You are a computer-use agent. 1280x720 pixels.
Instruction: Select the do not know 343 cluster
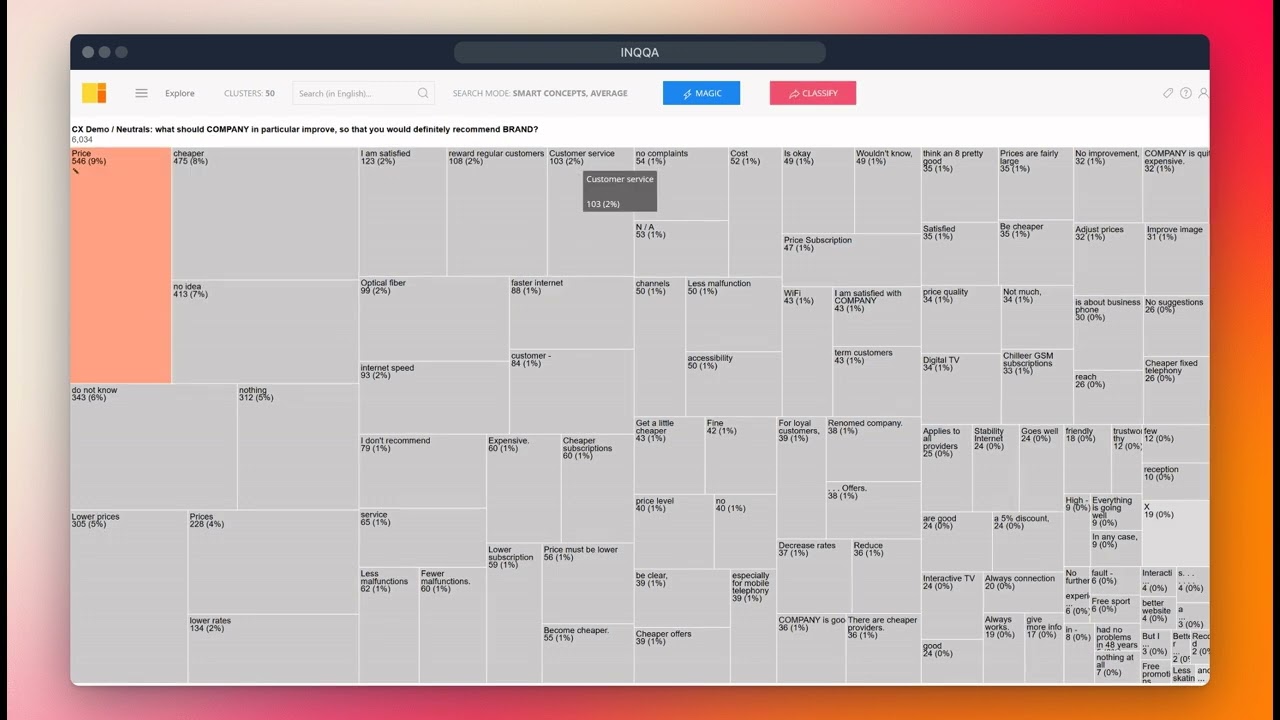(153, 446)
